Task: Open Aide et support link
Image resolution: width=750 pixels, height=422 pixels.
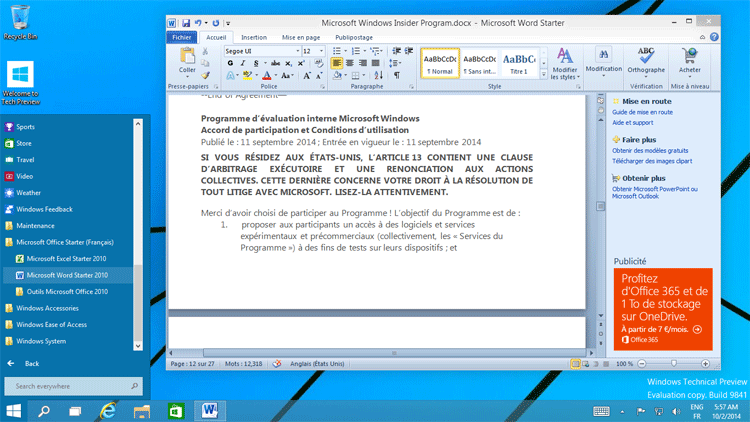Action: click(x=632, y=123)
